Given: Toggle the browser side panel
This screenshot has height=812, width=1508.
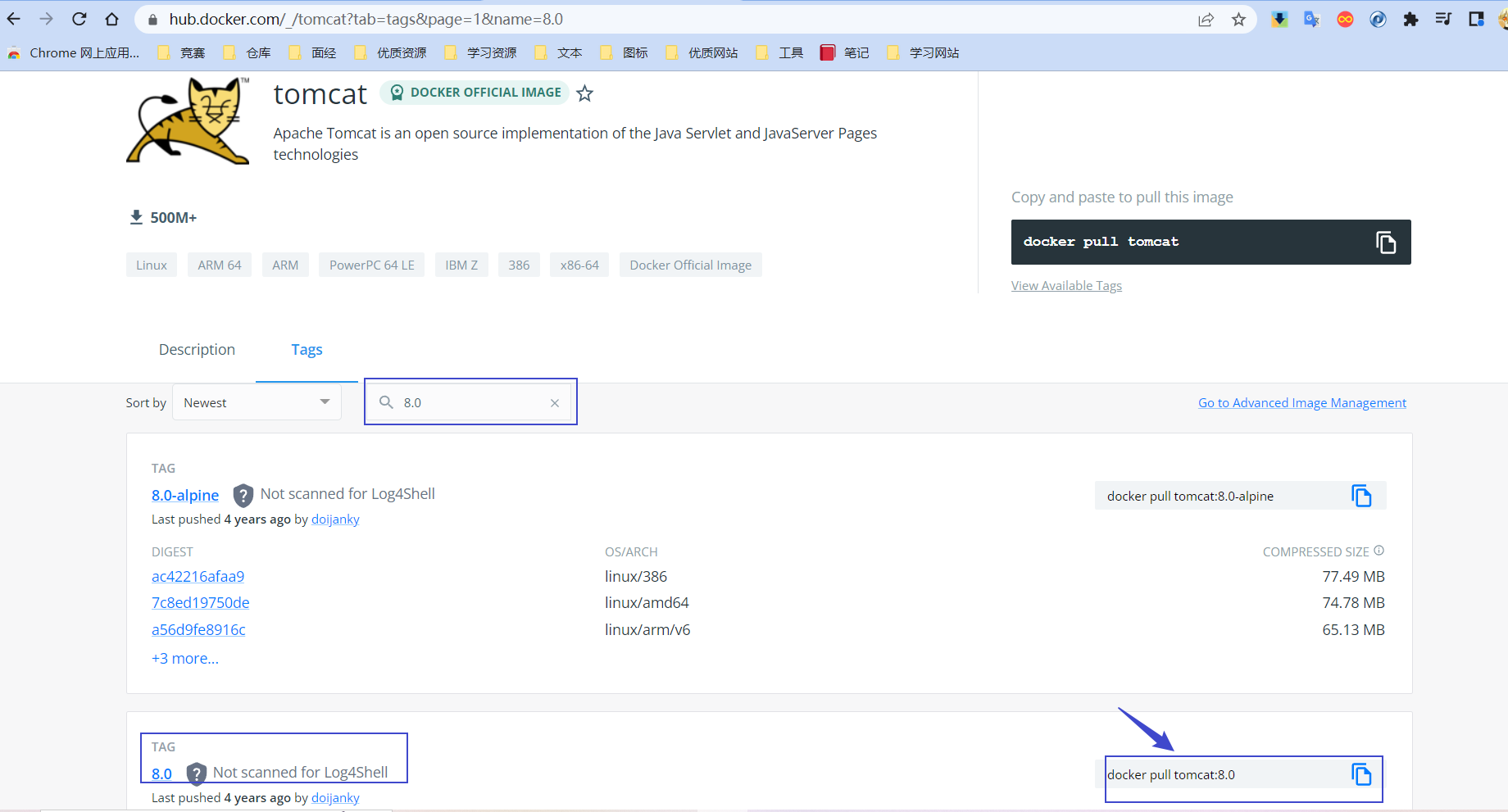Looking at the screenshot, I should coord(1476,19).
